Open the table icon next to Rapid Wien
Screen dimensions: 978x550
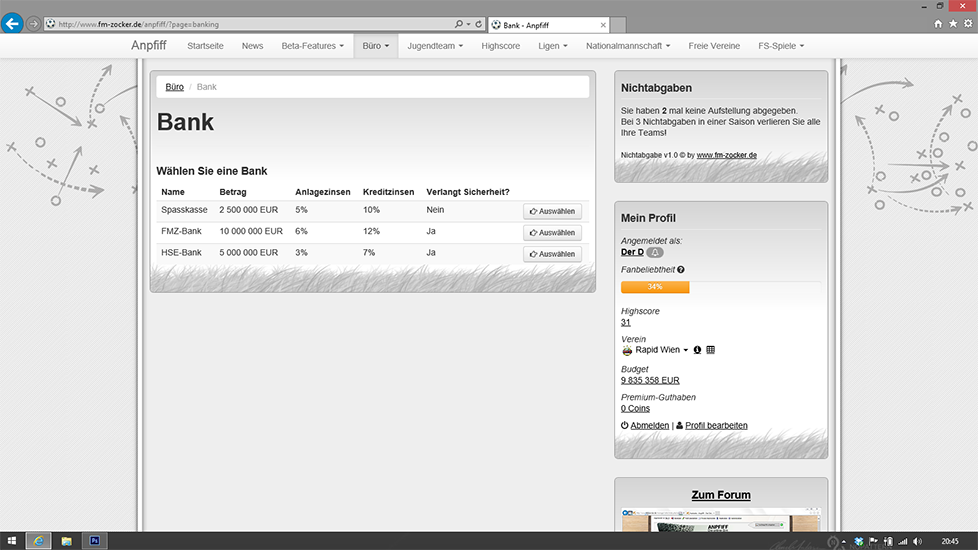711,350
